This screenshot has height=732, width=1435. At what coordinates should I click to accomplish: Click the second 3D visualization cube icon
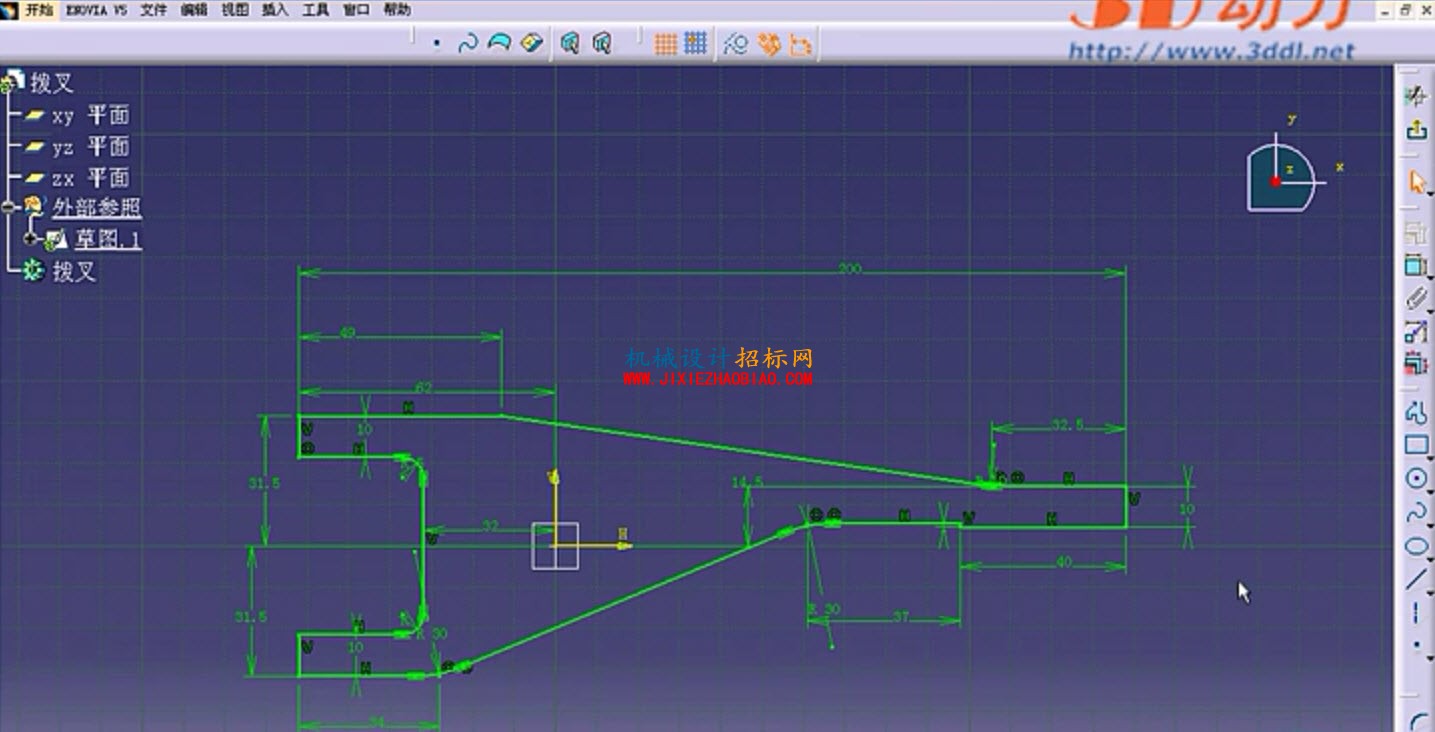tap(602, 43)
